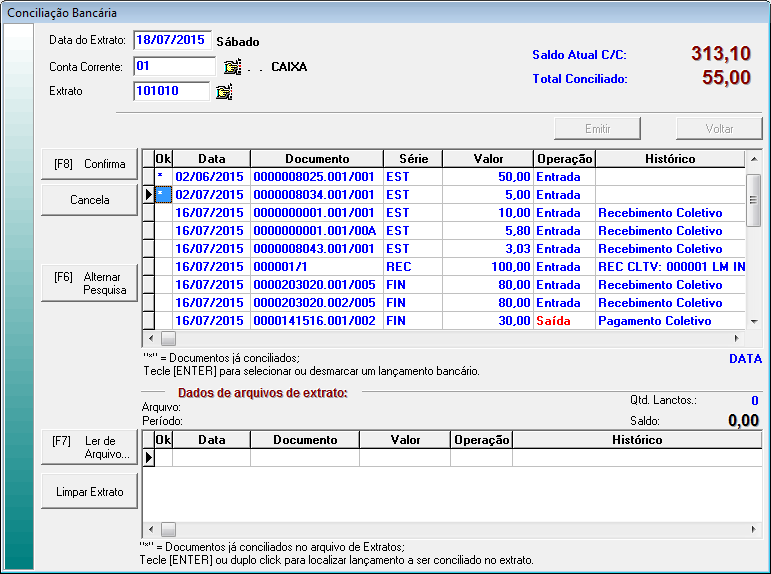
Task: Select document 0000008034.001/001
Action: pyautogui.click(x=317, y=195)
